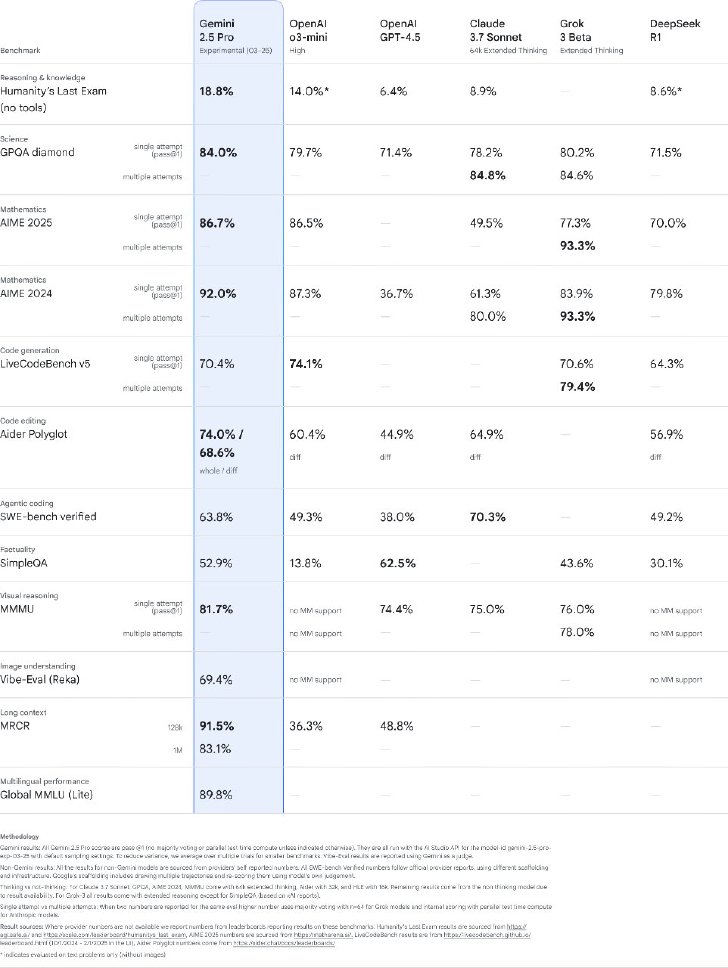This screenshot has height=968, width=728.
Task: Click Gemini's 18.8% Humanity's Last Exam score
Action: pyautogui.click(x=216, y=91)
